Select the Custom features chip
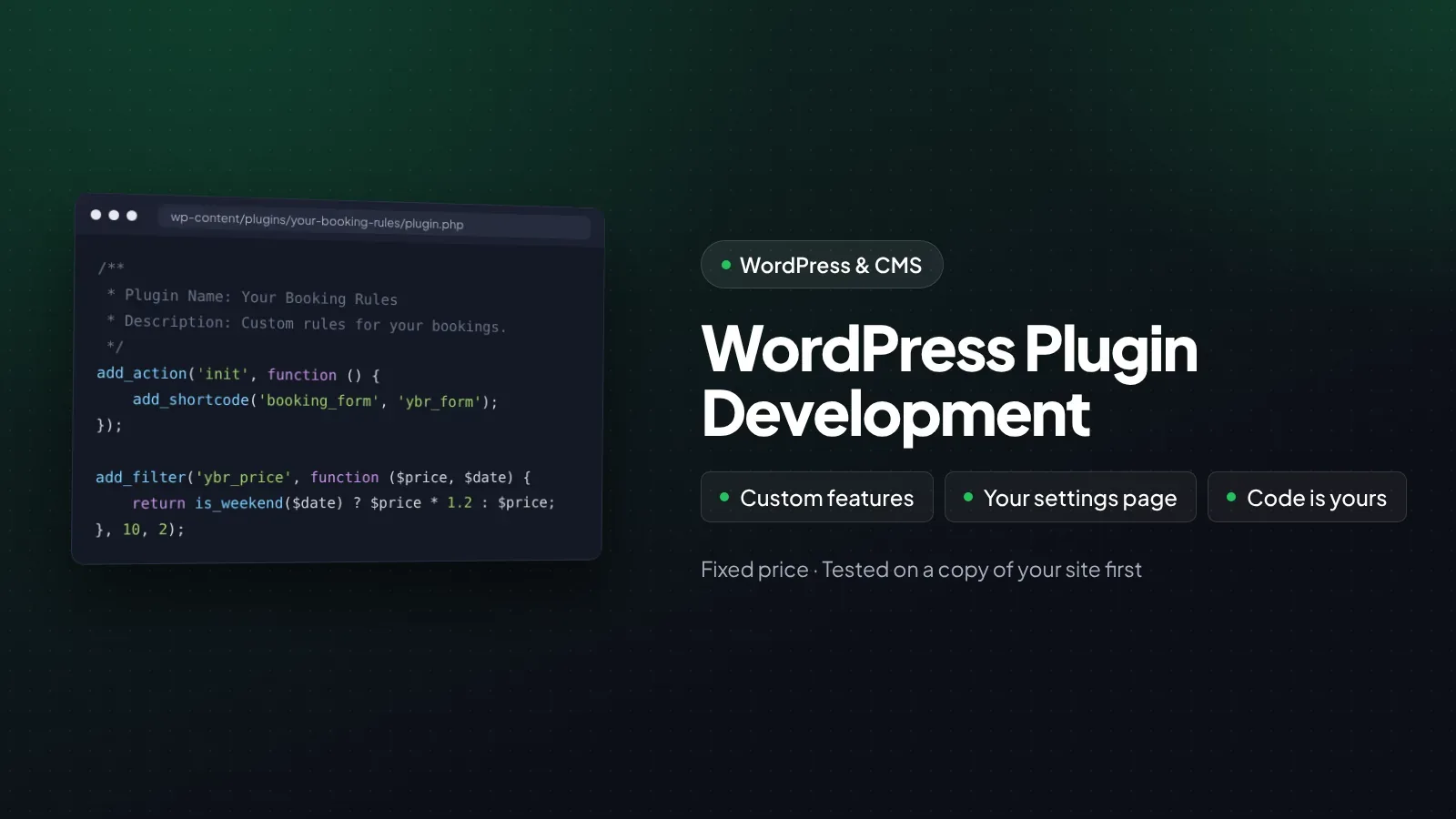Image resolution: width=1456 pixels, height=819 pixels. (x=816, y=497)
